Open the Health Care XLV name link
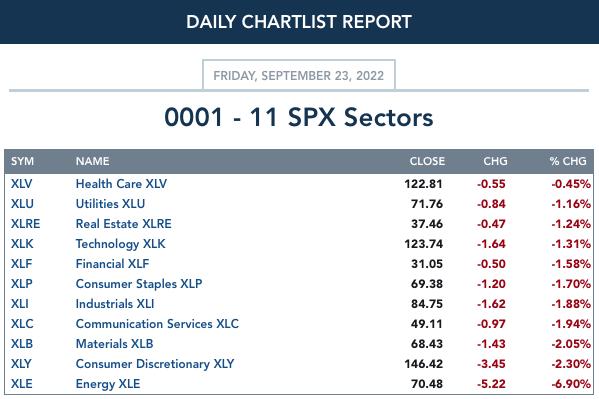This screenshot has height=399, width=599. (121, 184)
